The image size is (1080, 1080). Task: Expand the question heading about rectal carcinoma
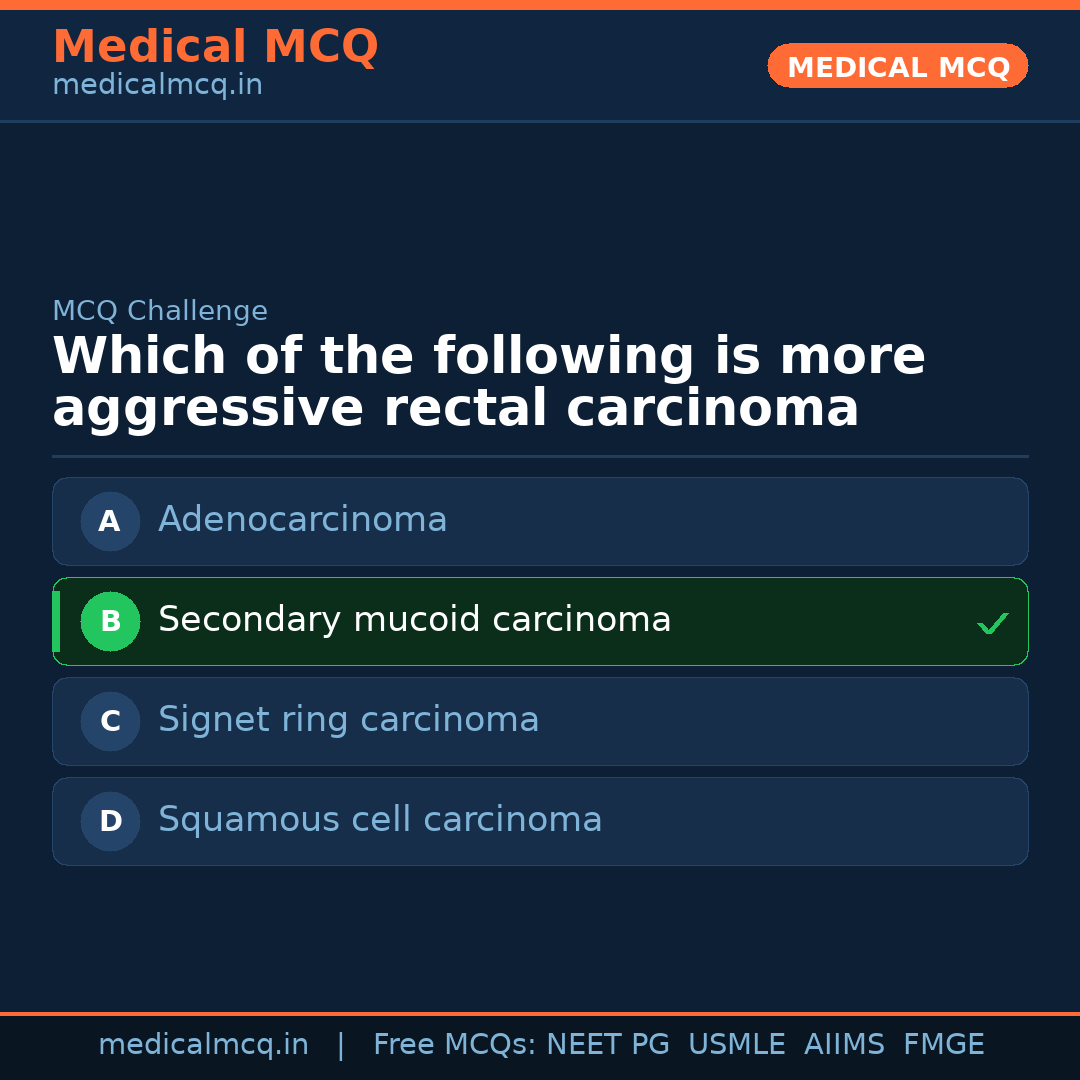pos(489,381)
